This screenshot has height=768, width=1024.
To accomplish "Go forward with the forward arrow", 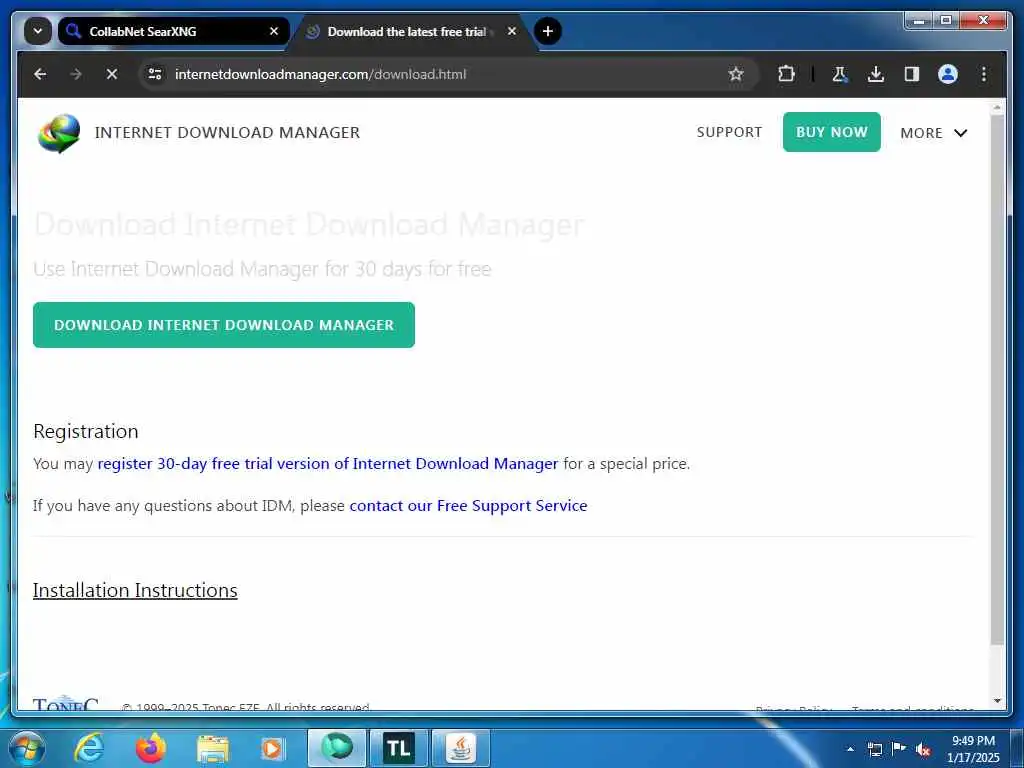I will point(76,74).
